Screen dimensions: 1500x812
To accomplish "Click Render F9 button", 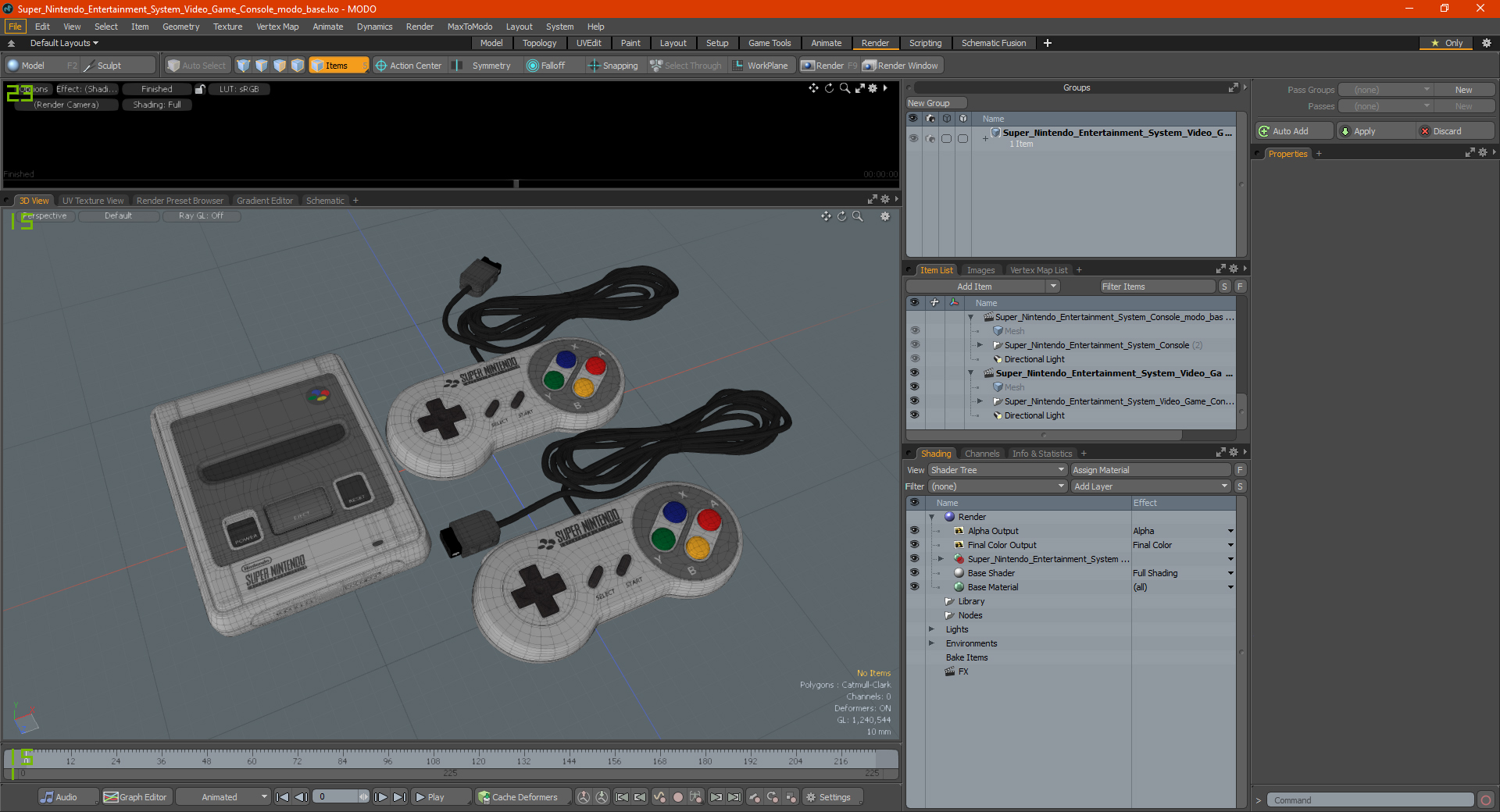I will (829, 66).
